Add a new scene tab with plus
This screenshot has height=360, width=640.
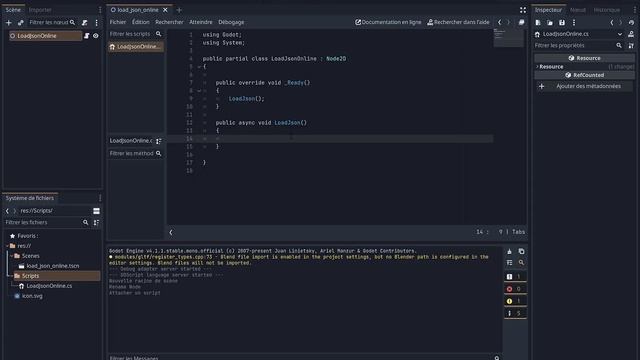(x=179, y=10)
